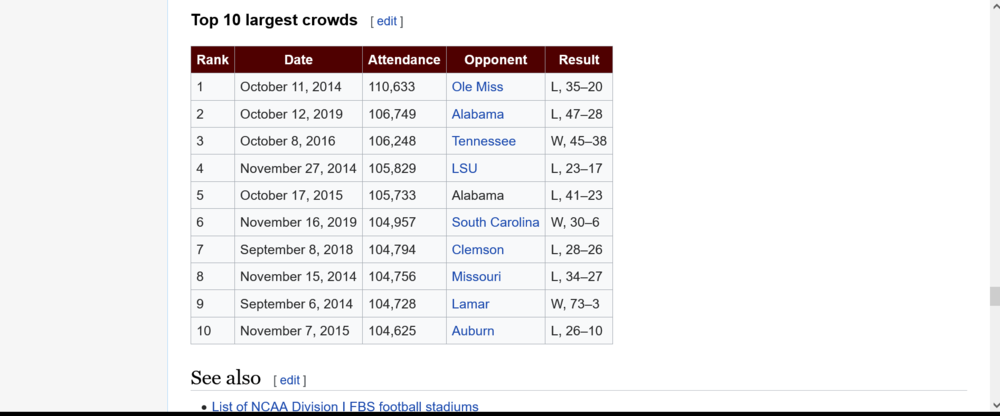Open the Lamar opponent link
Image resolution: width=1000 pixels, height=416 pixels.
[470, 303]
